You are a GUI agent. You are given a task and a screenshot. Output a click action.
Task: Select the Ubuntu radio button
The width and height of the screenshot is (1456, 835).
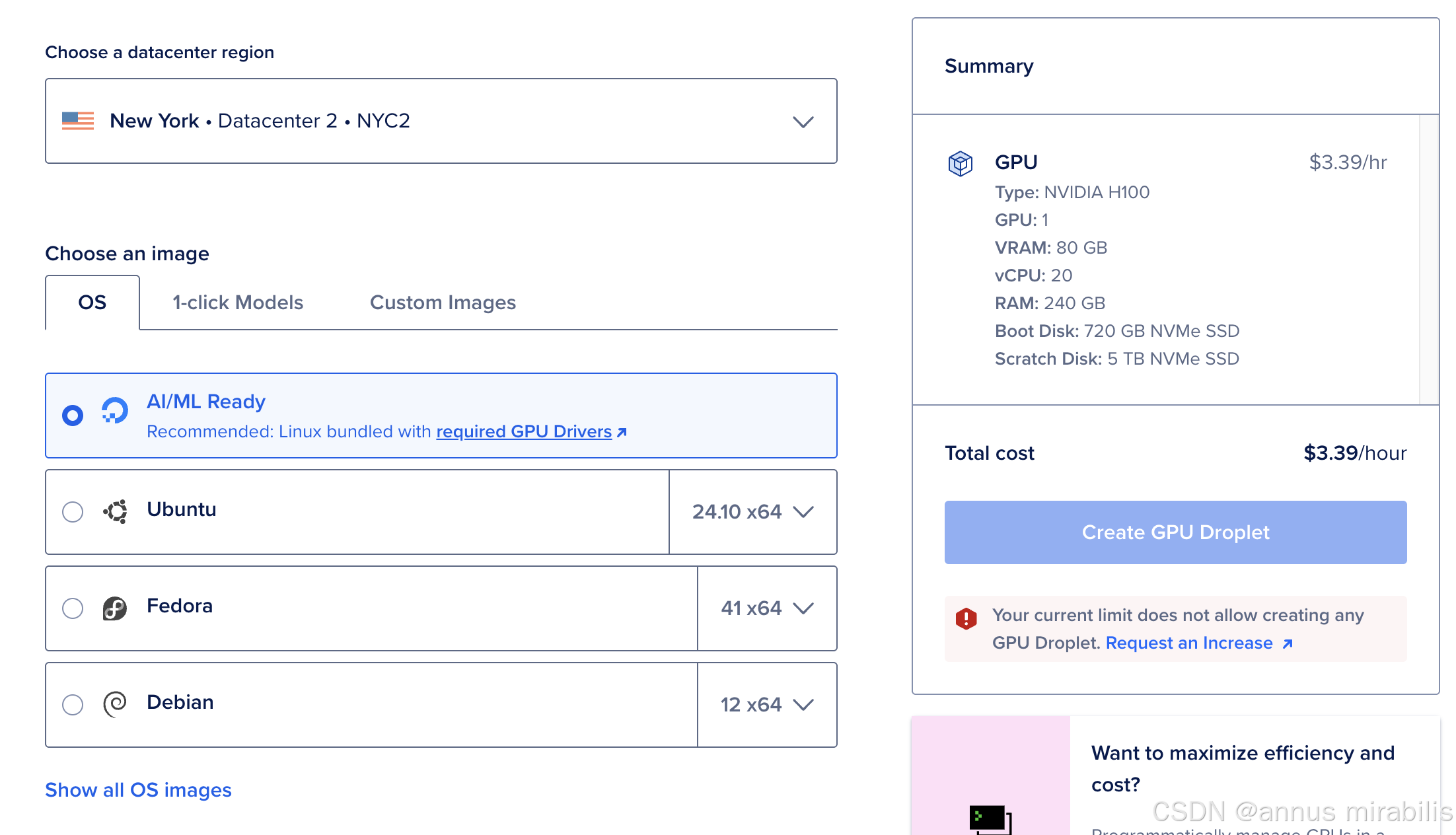click(73, 512)
